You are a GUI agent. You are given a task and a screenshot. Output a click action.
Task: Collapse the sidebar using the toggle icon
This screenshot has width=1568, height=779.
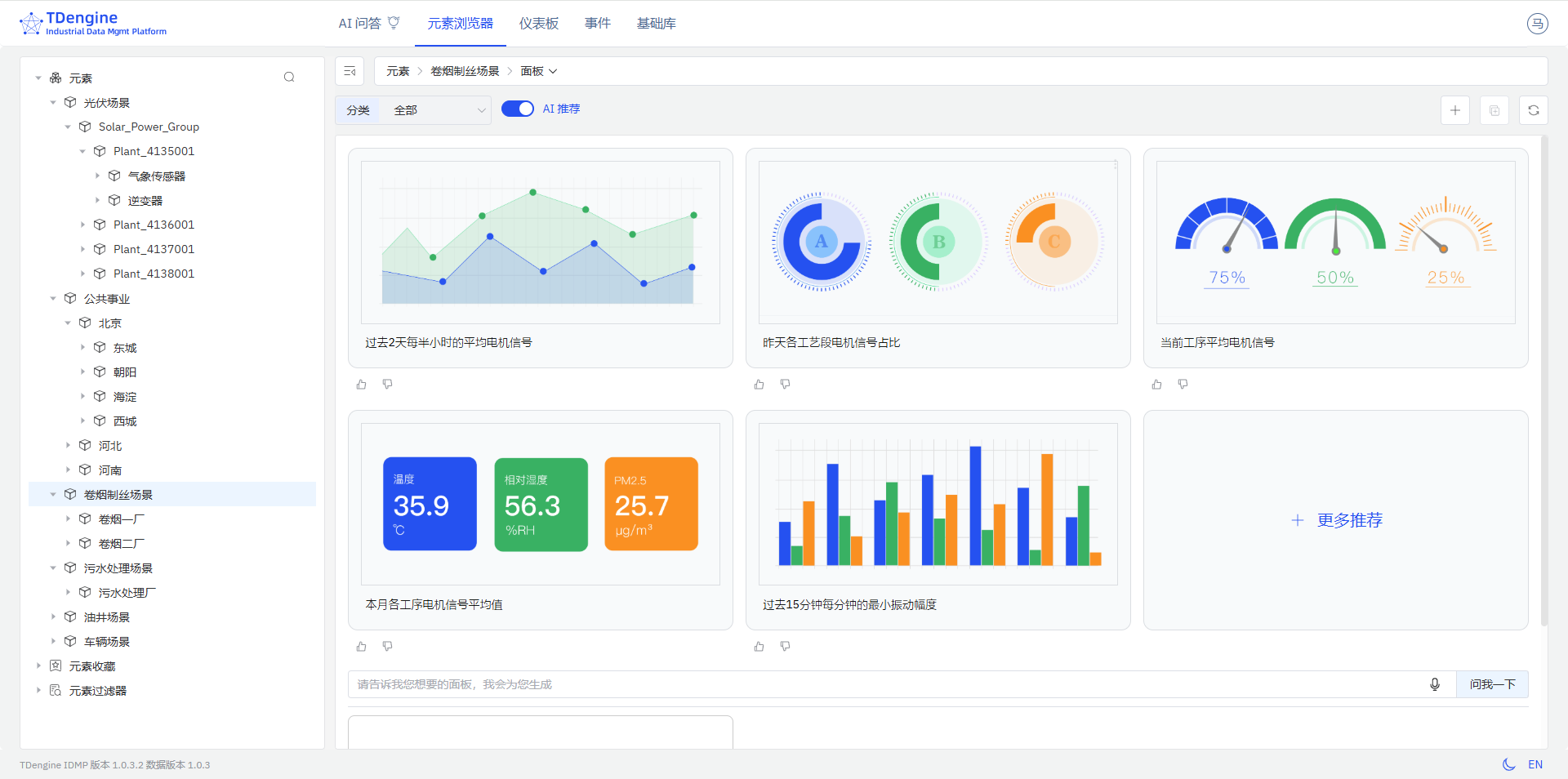350,71
